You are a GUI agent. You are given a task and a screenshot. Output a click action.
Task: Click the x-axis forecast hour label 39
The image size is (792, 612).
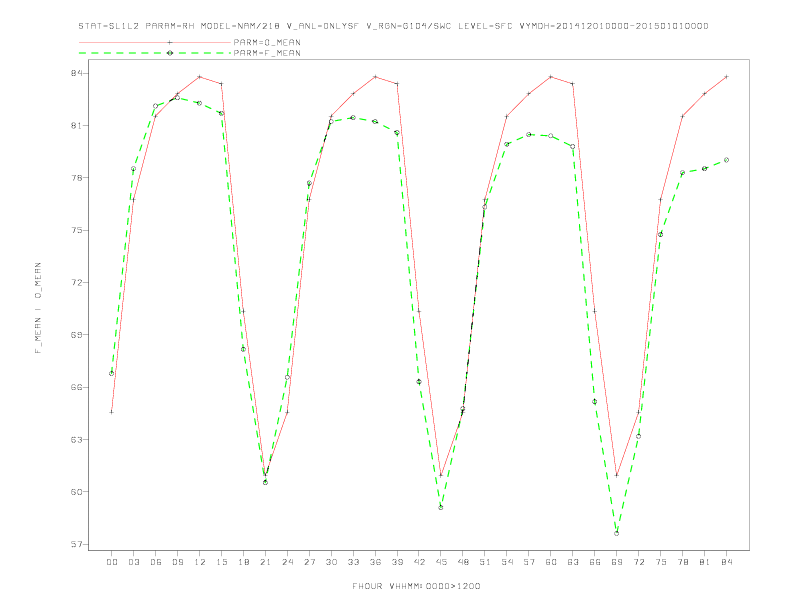point(397,562)
